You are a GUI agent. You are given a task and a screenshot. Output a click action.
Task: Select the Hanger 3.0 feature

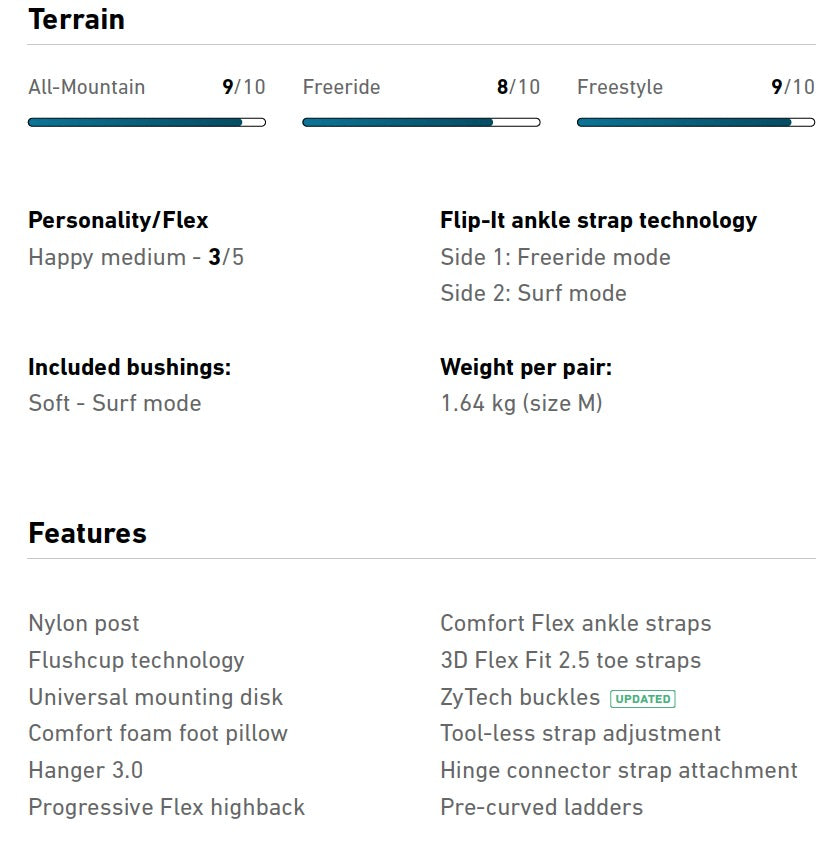tap(85, 770)
